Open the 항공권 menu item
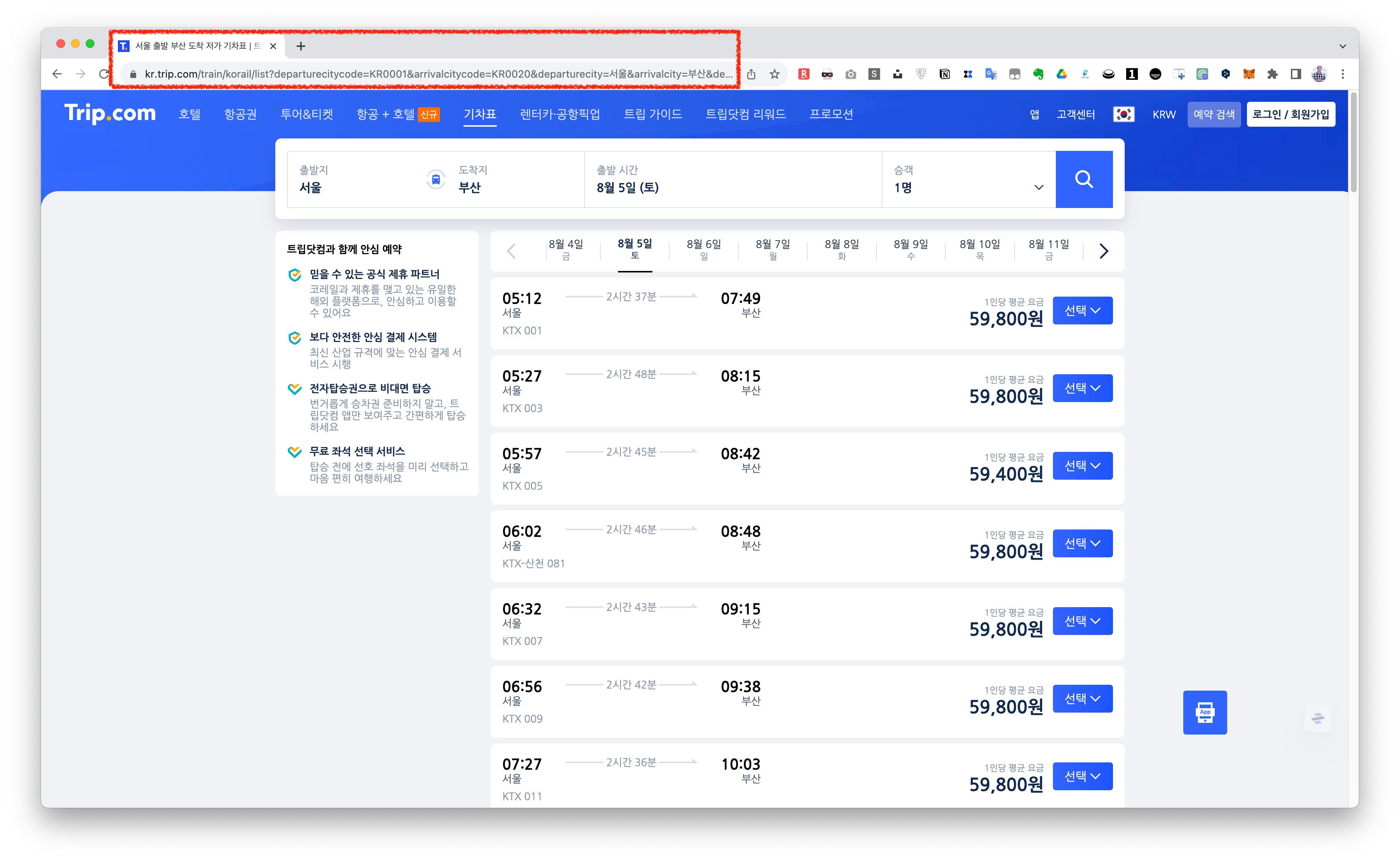 [240, 114]
